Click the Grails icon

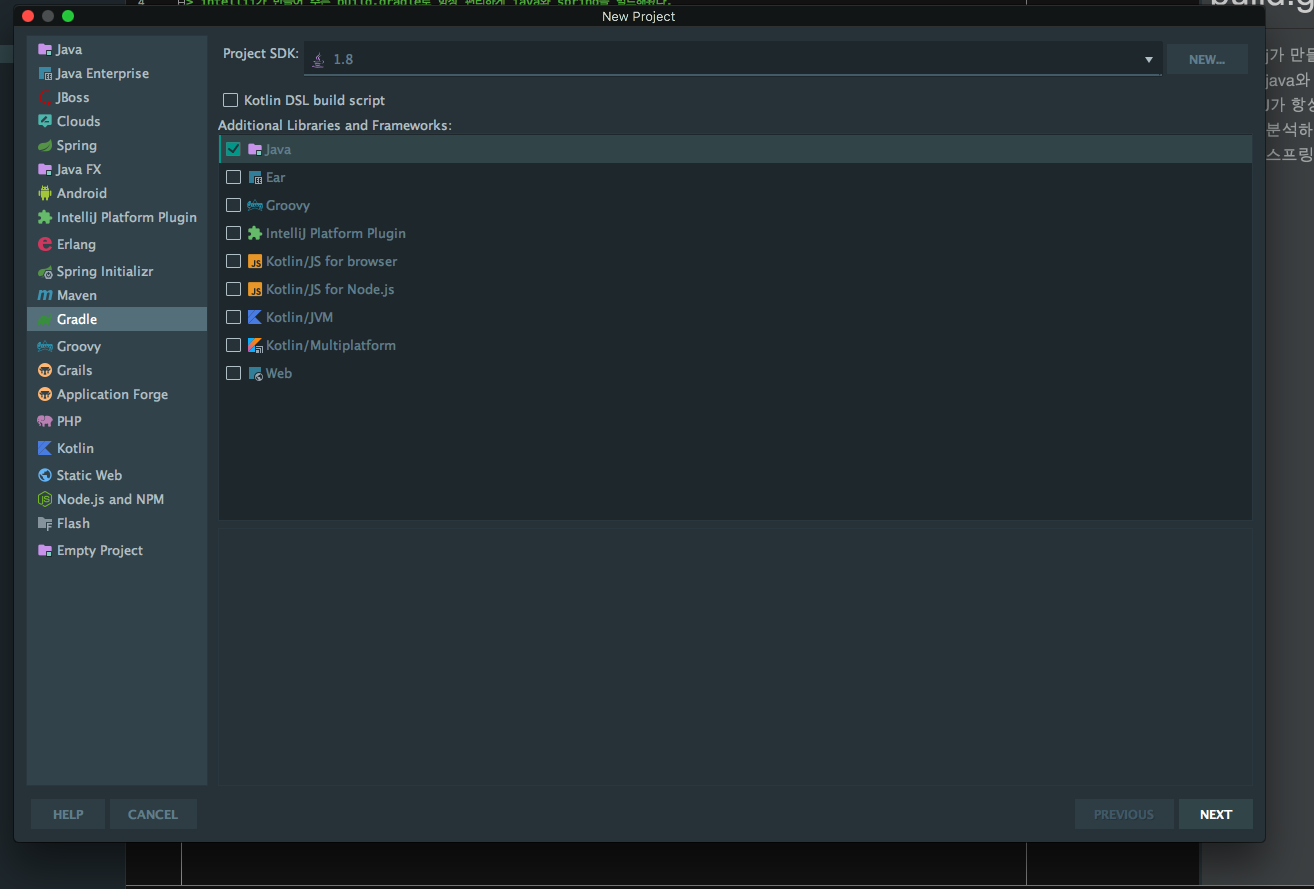tap(44, 370)
